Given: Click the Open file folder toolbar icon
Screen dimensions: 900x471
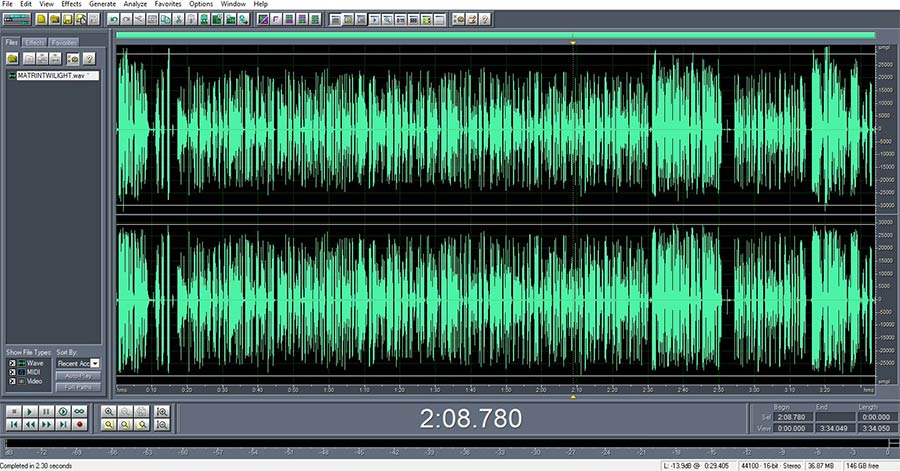Looking at the screenshot, I should 55,20.
